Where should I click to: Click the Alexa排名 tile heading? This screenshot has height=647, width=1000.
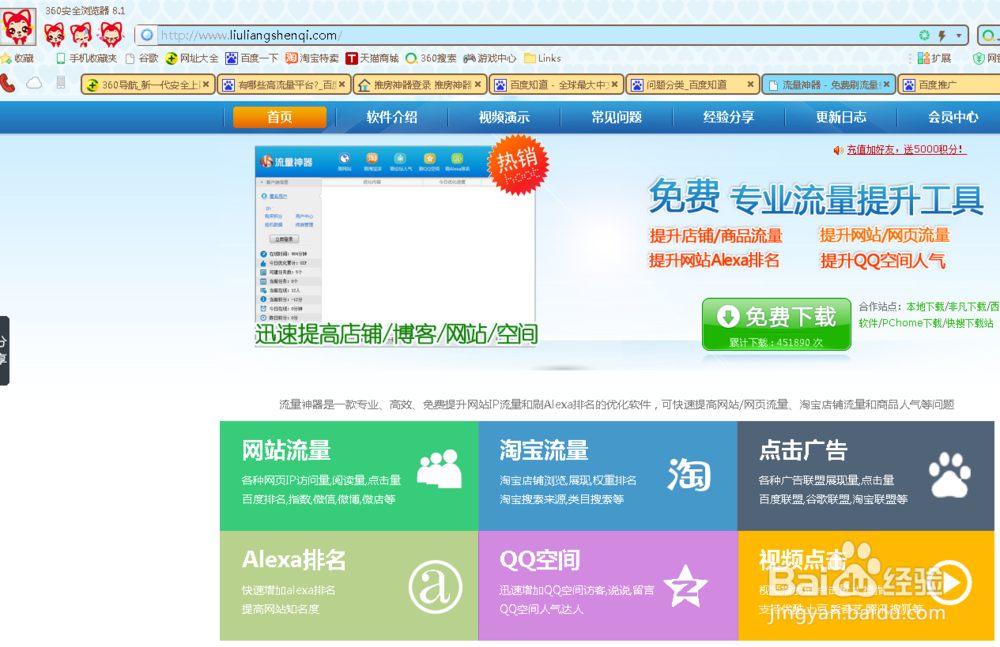pyautogui.click(x=294, y=560)
